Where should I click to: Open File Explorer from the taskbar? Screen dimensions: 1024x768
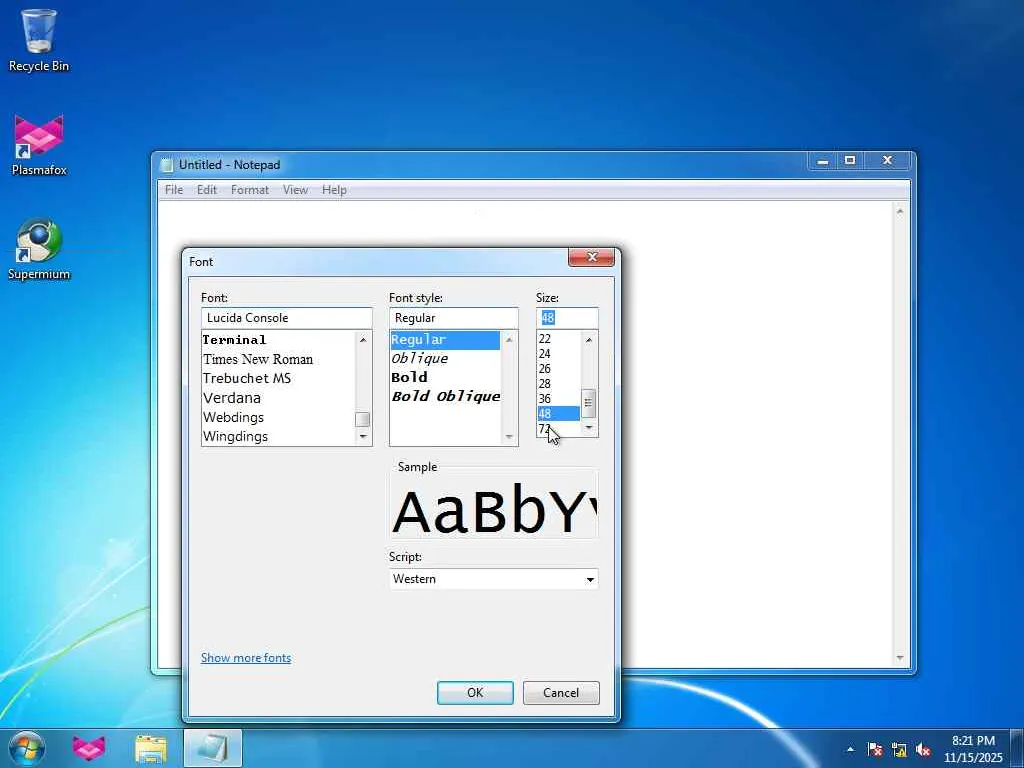pos(151,748)
